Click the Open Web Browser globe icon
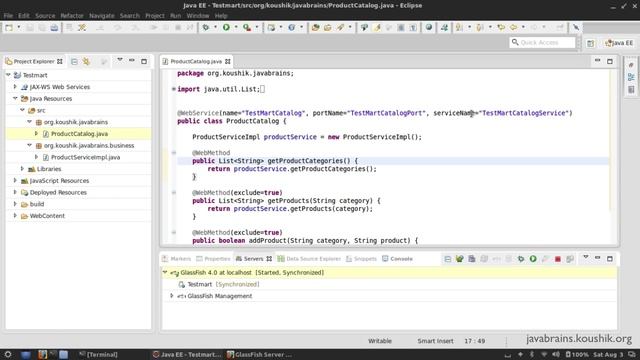 click(x=429, y=27)
